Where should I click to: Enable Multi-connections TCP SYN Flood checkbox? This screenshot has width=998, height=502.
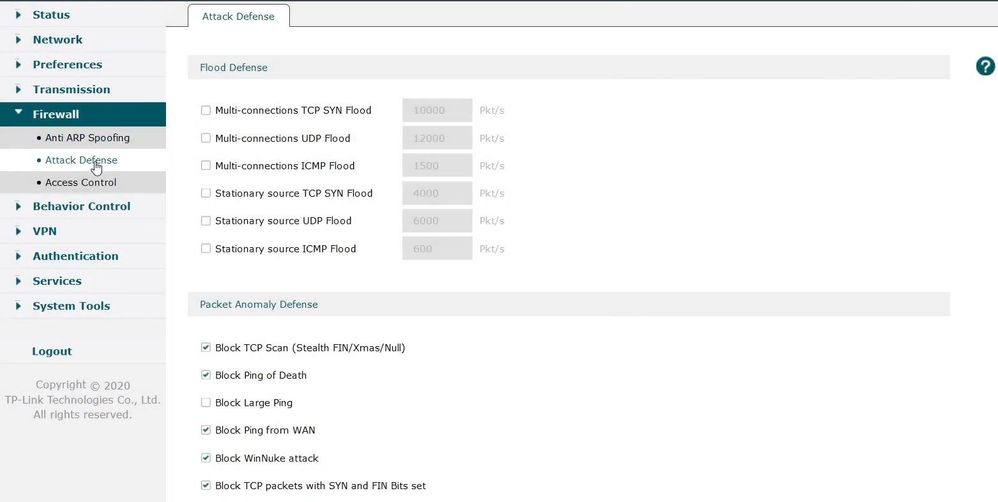(206, 110)
